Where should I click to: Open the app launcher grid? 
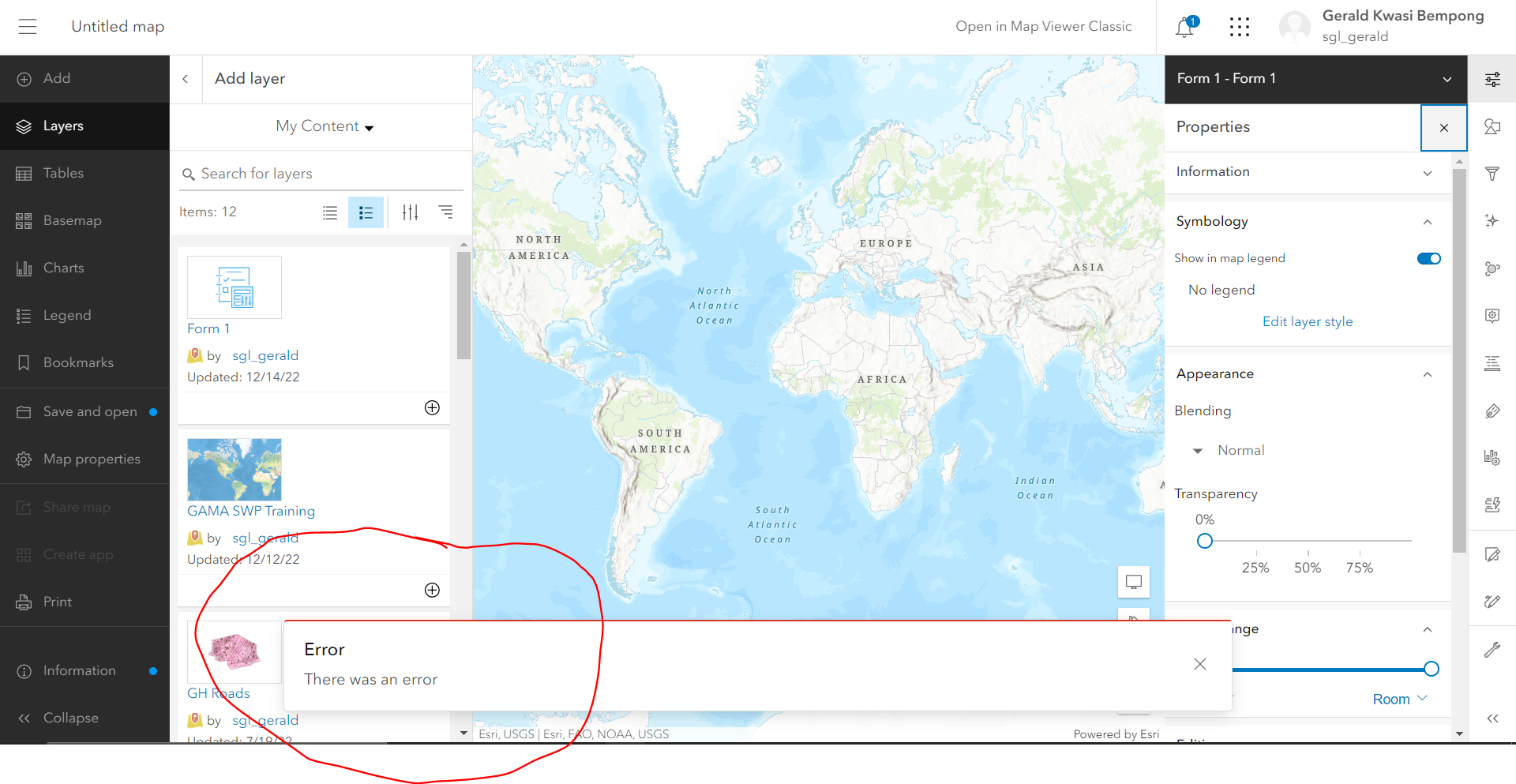pyautogui.click(x=1240, y=27)
